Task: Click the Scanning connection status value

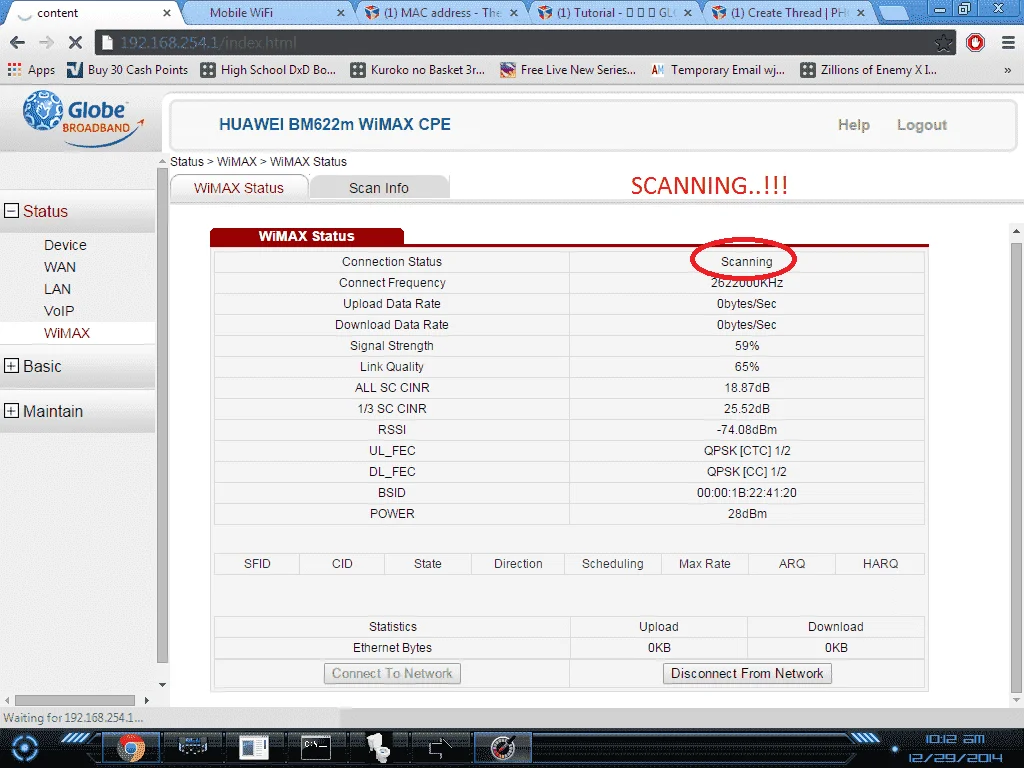Action: pyautogui.click(x=746, y=261)
